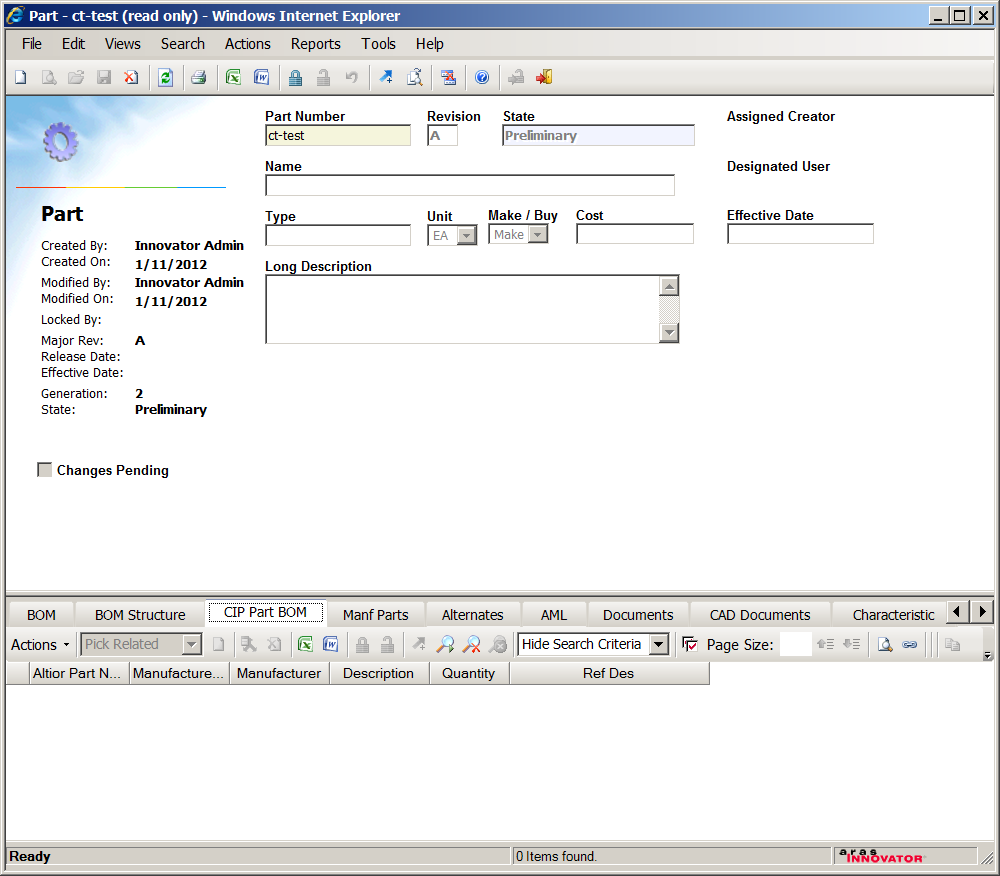Open Innovator help with the question mark icon

click(x=482, y=77)
